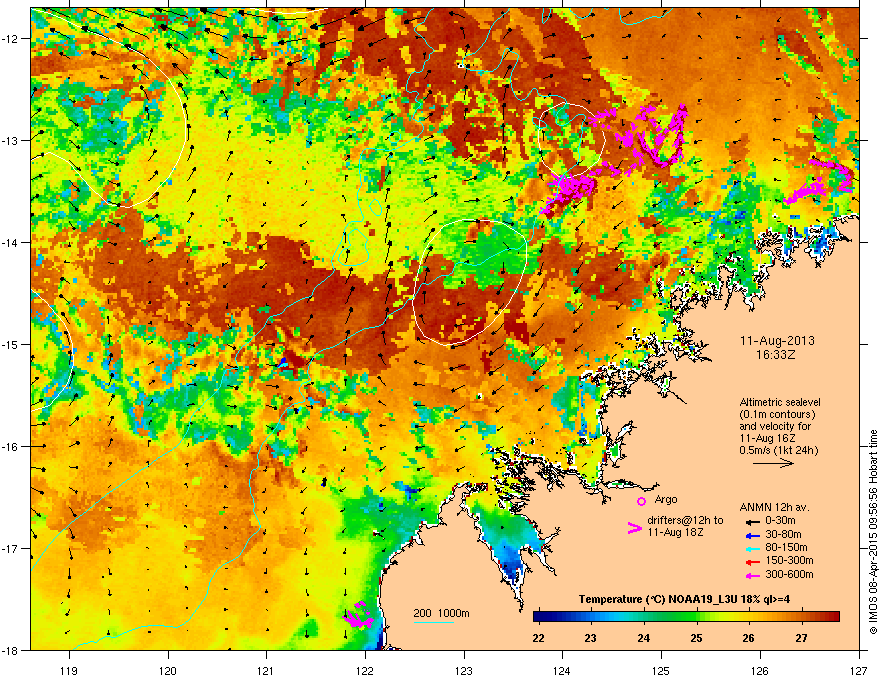Click the longitude axis label '122'
This screenshot has height=680, width=880.
[x=365, y=671]
